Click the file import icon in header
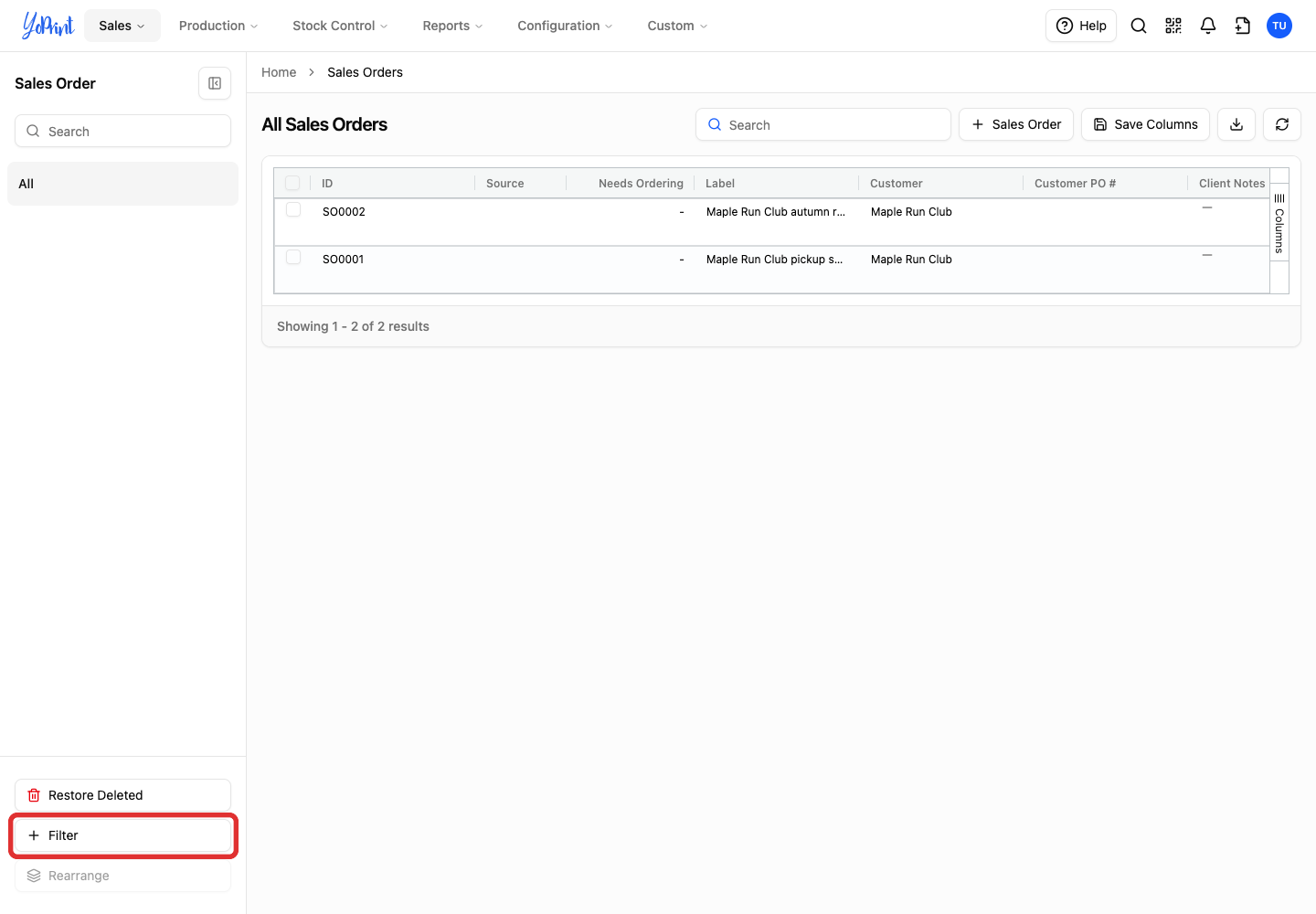The width and height of the screenshot is (1316, 914). click(x=1243, y=26)
